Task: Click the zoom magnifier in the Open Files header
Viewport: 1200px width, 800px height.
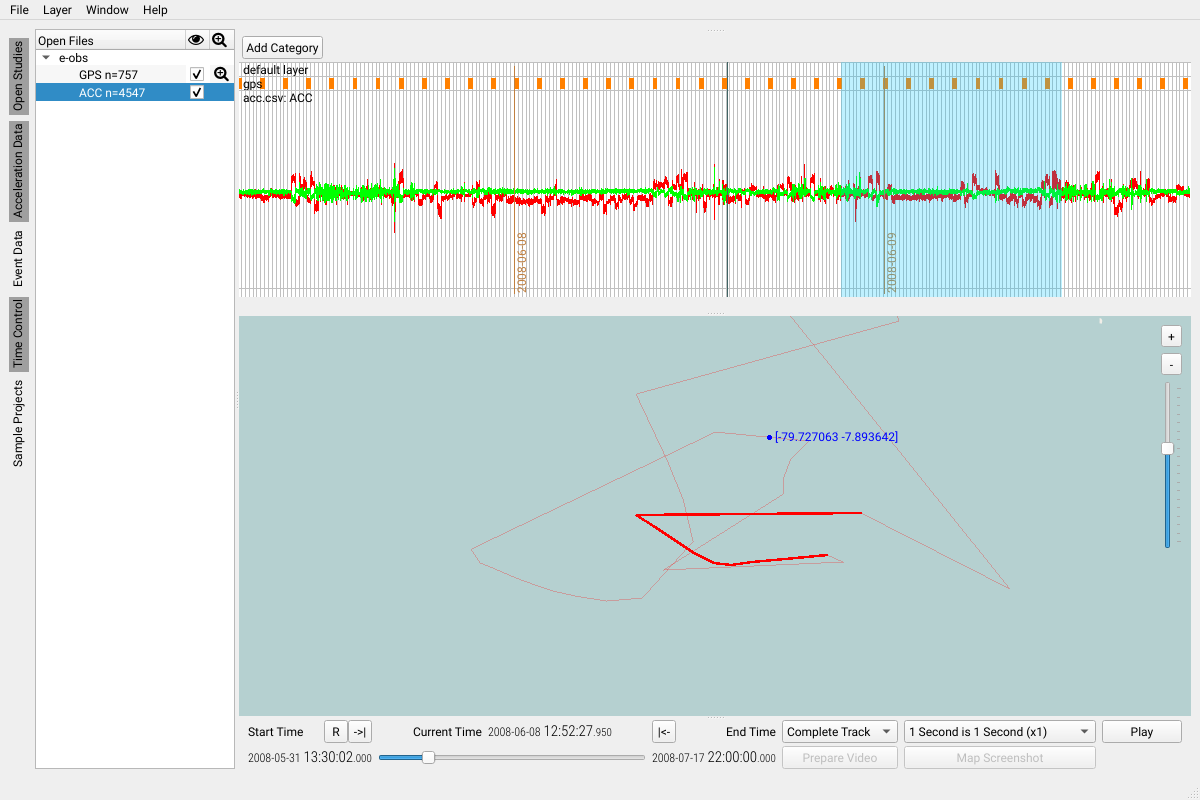Action: click(220, 40)
